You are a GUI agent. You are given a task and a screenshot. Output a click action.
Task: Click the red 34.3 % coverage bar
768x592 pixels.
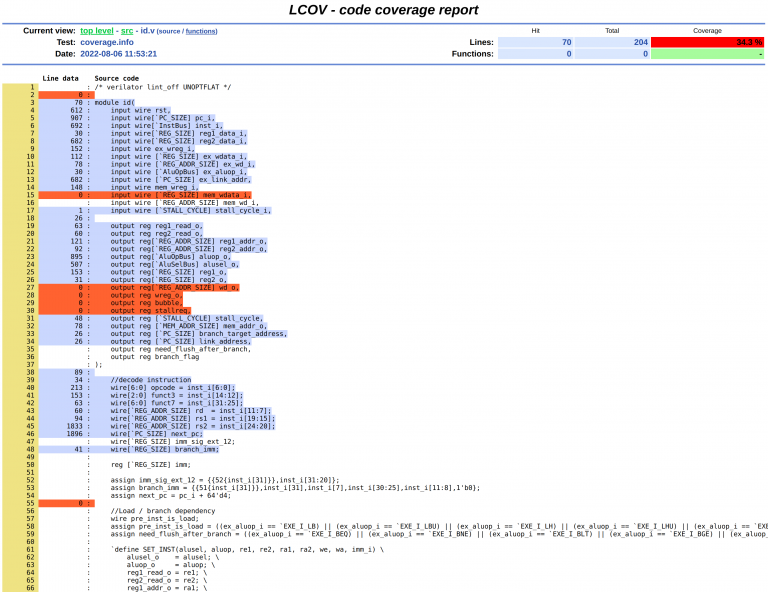707,42
